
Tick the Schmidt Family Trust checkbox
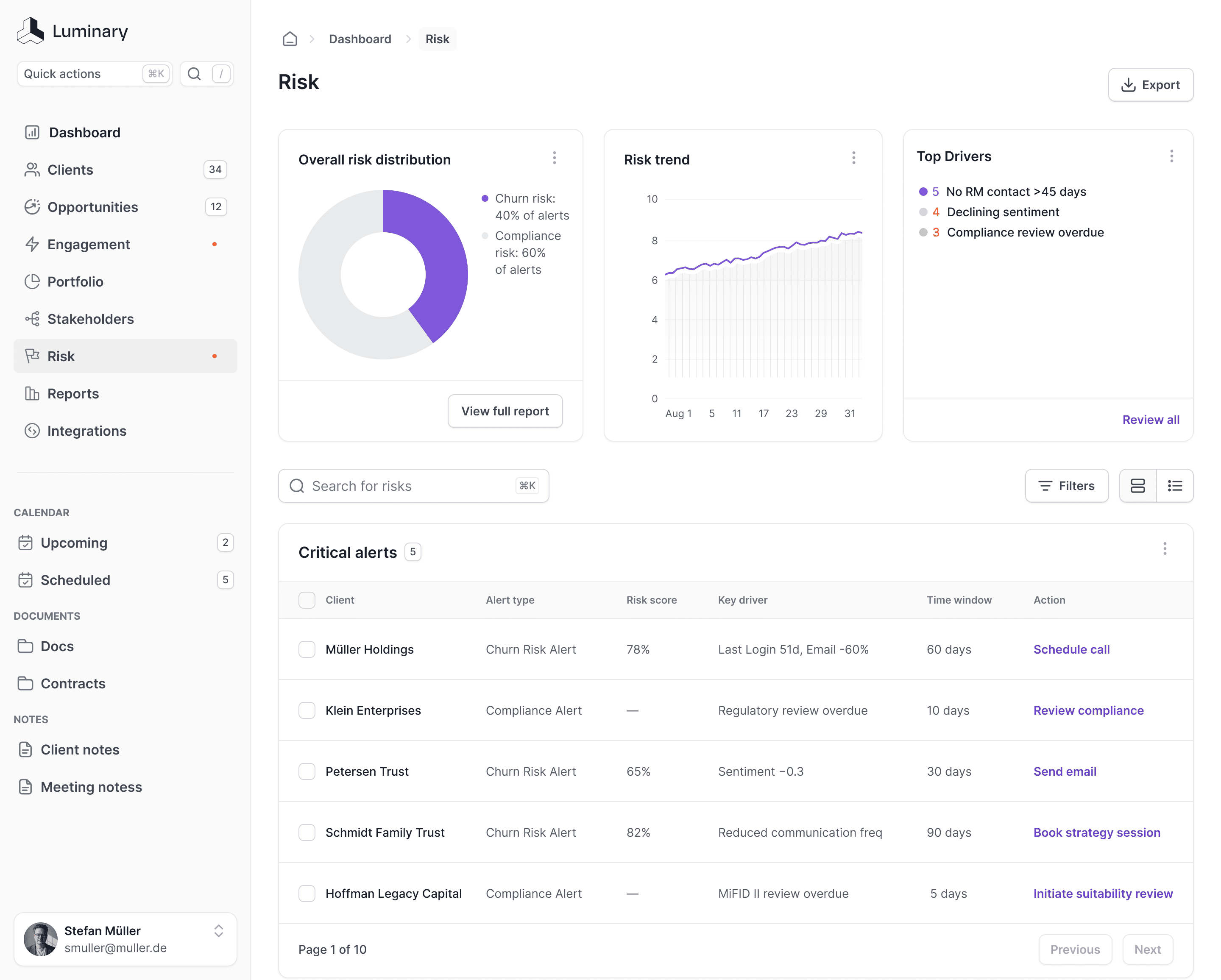[307, 832]
